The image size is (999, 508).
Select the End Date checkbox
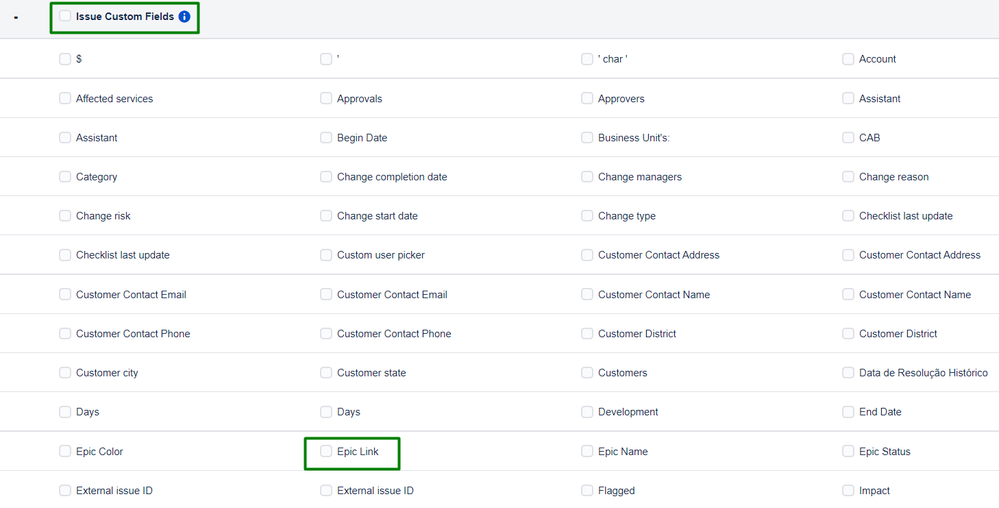pyautogui.click(x=848, y=412)
